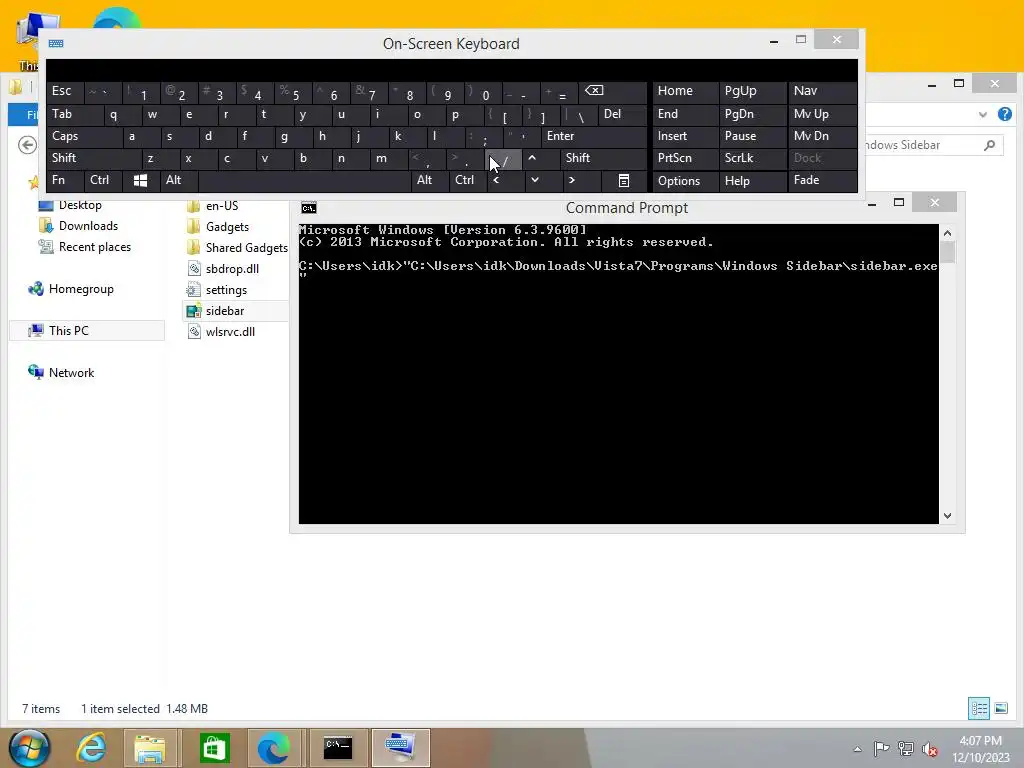
Task: Select Homegroup in navigation pane
Action: click(x=81, y=289)
